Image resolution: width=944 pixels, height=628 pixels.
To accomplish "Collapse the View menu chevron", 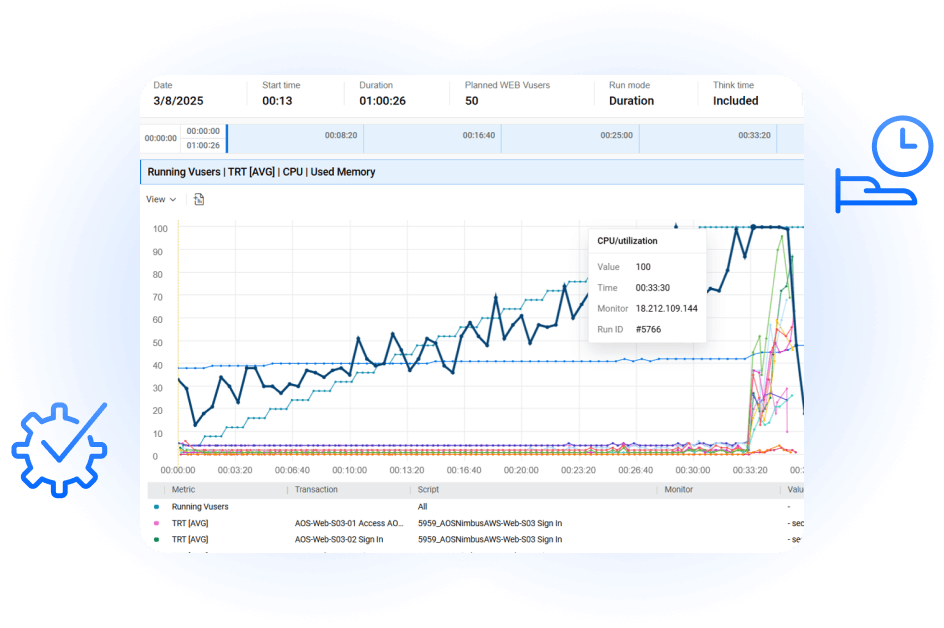I will tap(173, 199).
